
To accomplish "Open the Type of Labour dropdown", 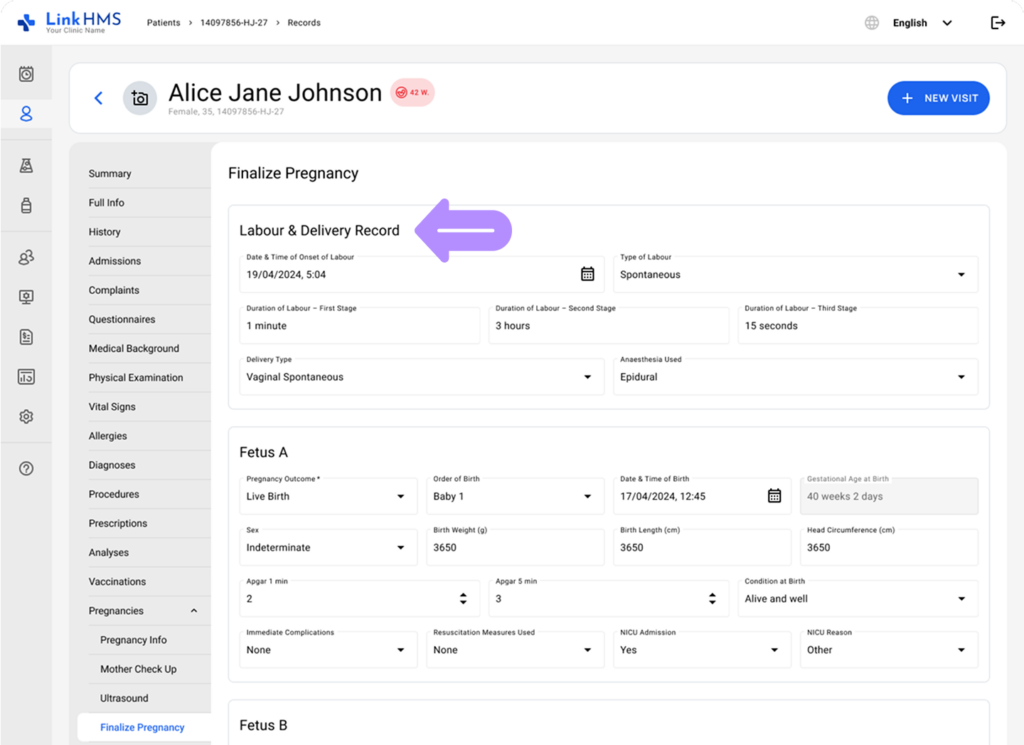I will point(797,275).
